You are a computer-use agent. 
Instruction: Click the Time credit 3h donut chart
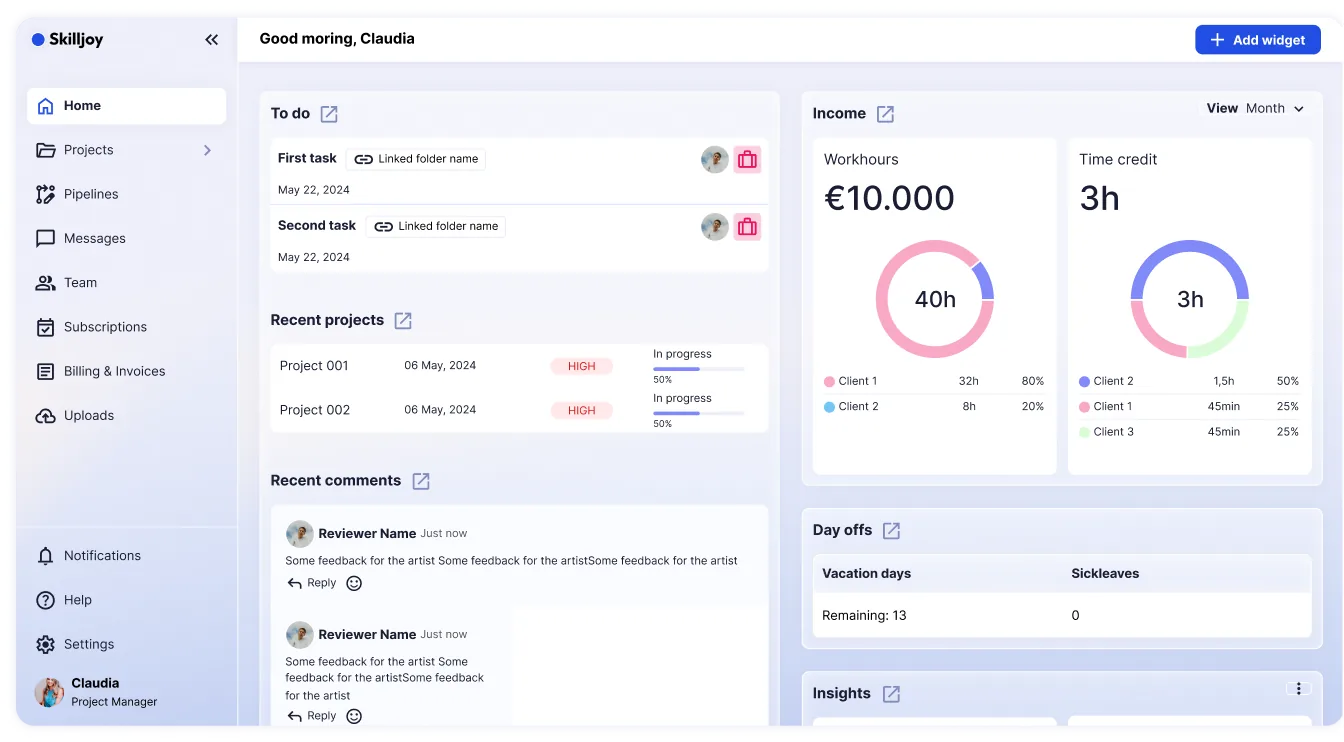[x=1190, y=299]
